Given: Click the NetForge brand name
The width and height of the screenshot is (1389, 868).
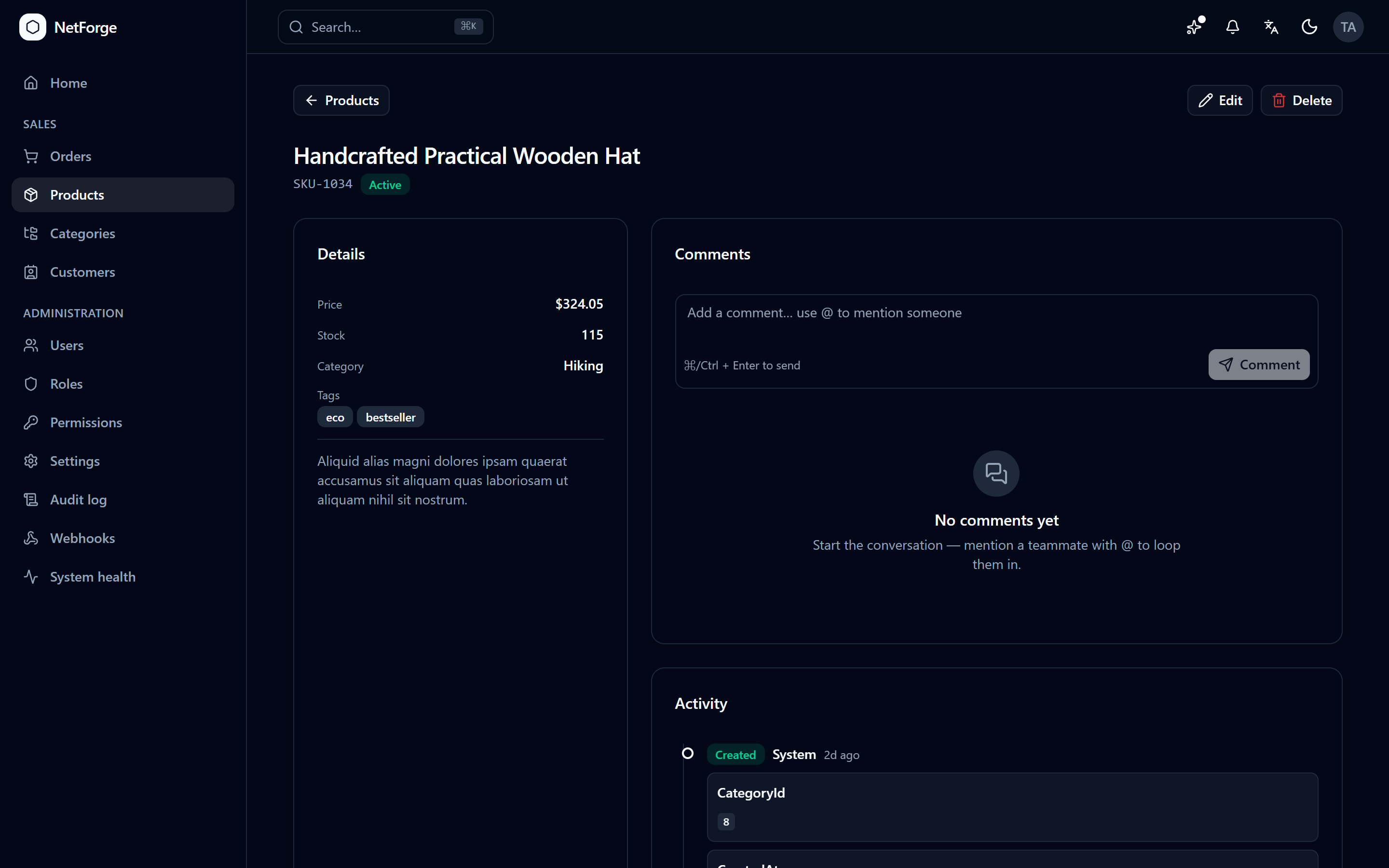Looking at the screenshot, I should (x=85, y=27).
